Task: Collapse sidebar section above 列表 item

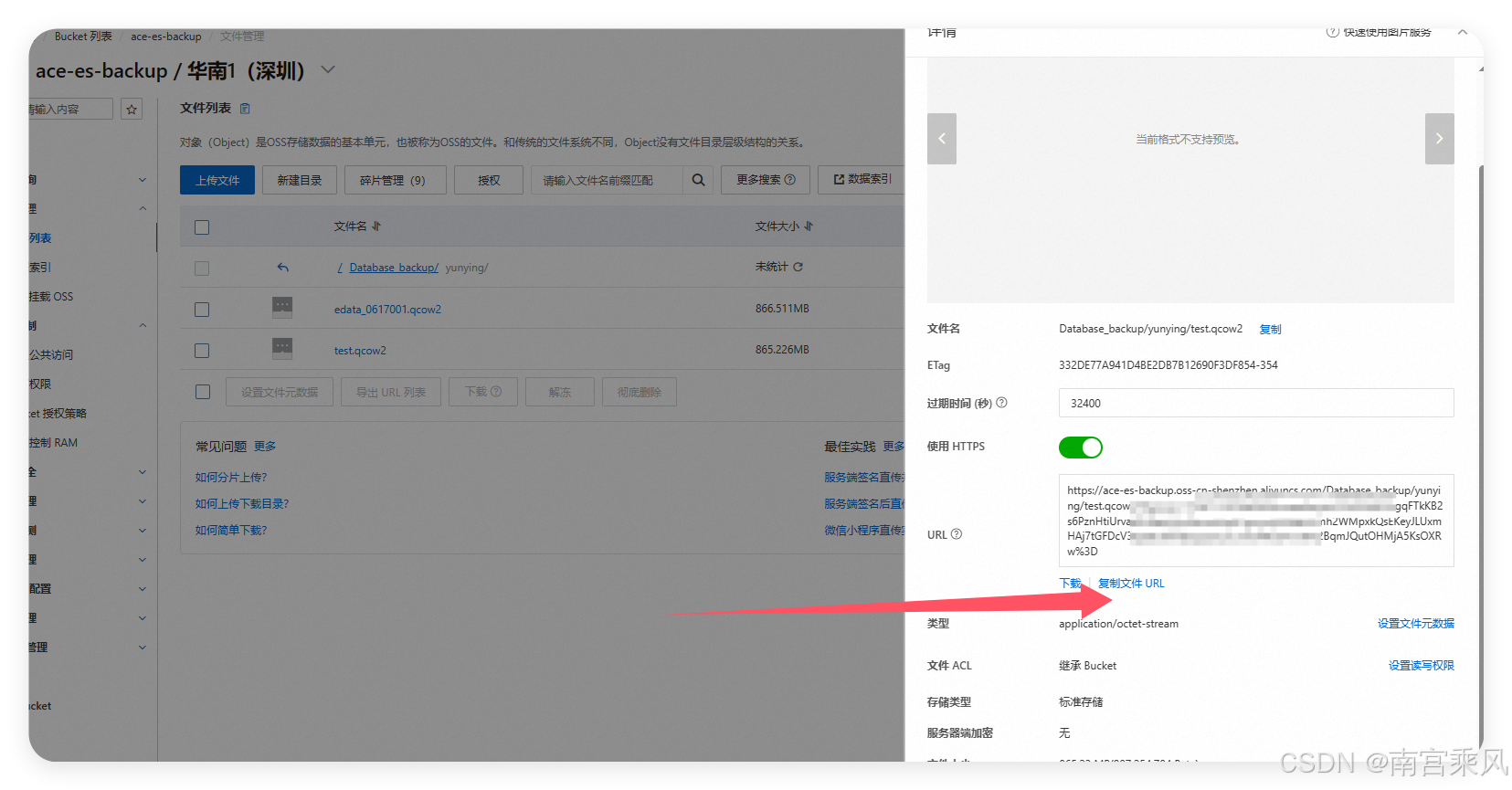Action: [x=143, y=209]
